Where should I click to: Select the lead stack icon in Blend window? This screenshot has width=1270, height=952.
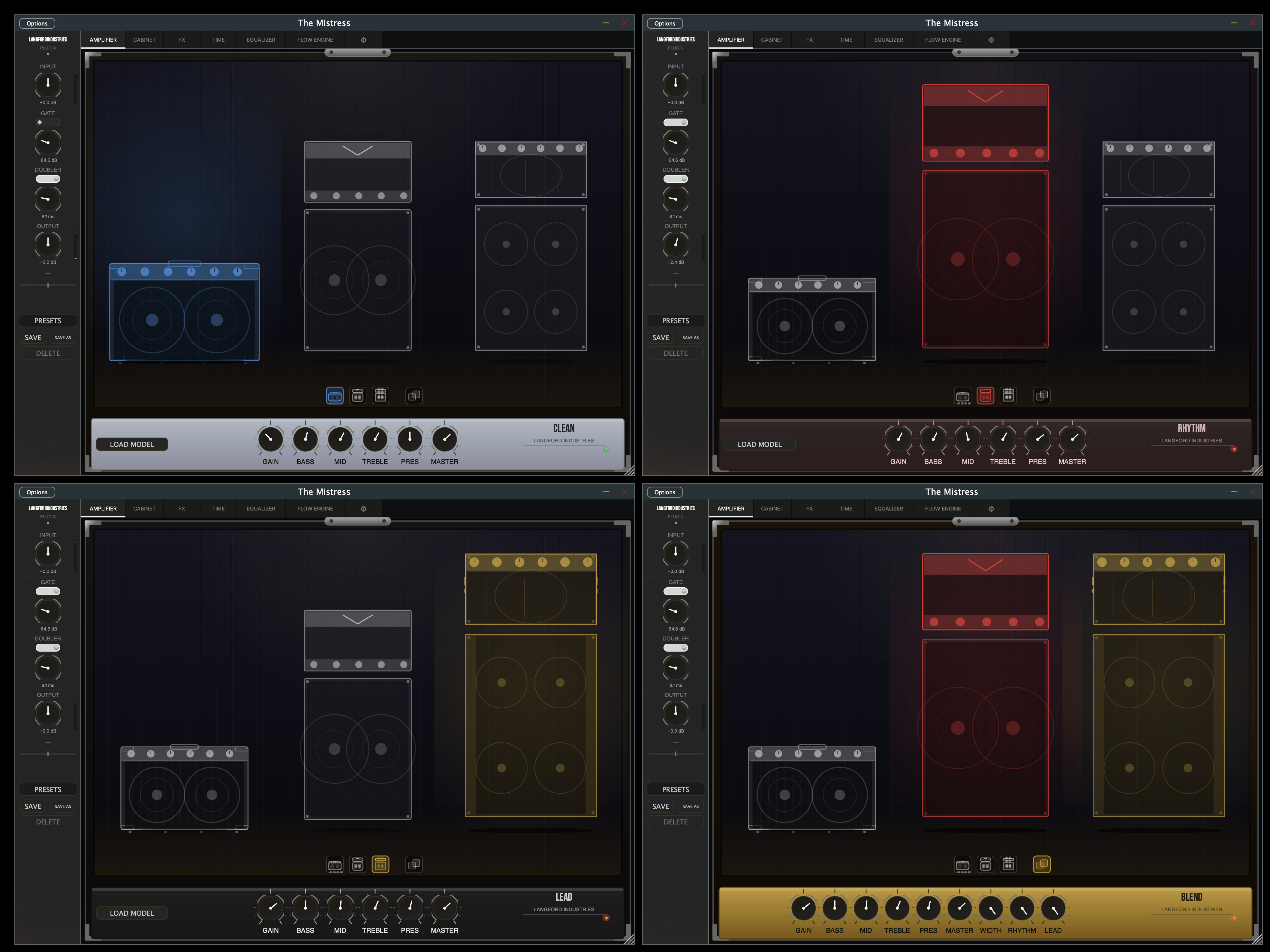click(1008, 864)
